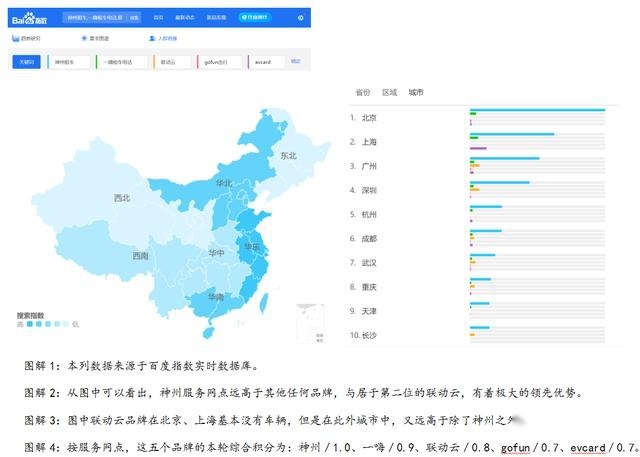Click the gofun出行 keyword field
640x457 pixels.
coord(220,62)
